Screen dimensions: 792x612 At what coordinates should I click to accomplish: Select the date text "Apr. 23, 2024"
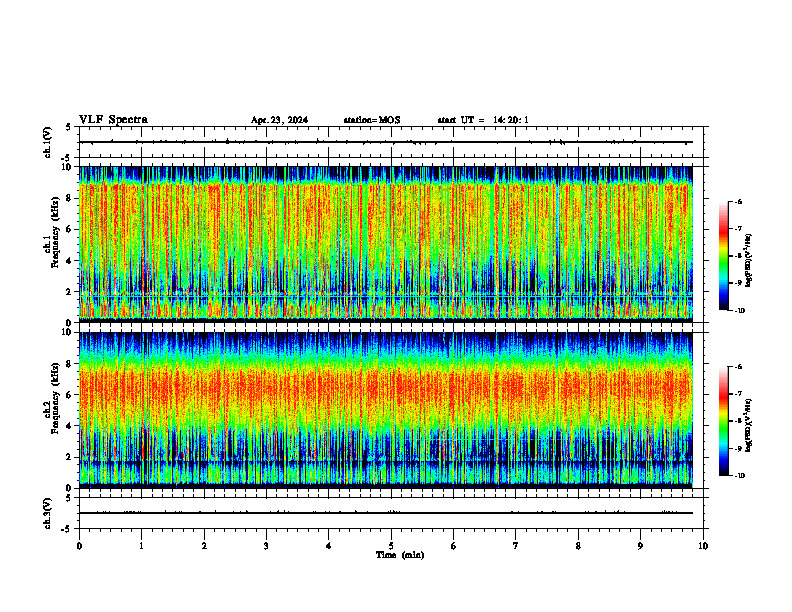tap(279, 120)
